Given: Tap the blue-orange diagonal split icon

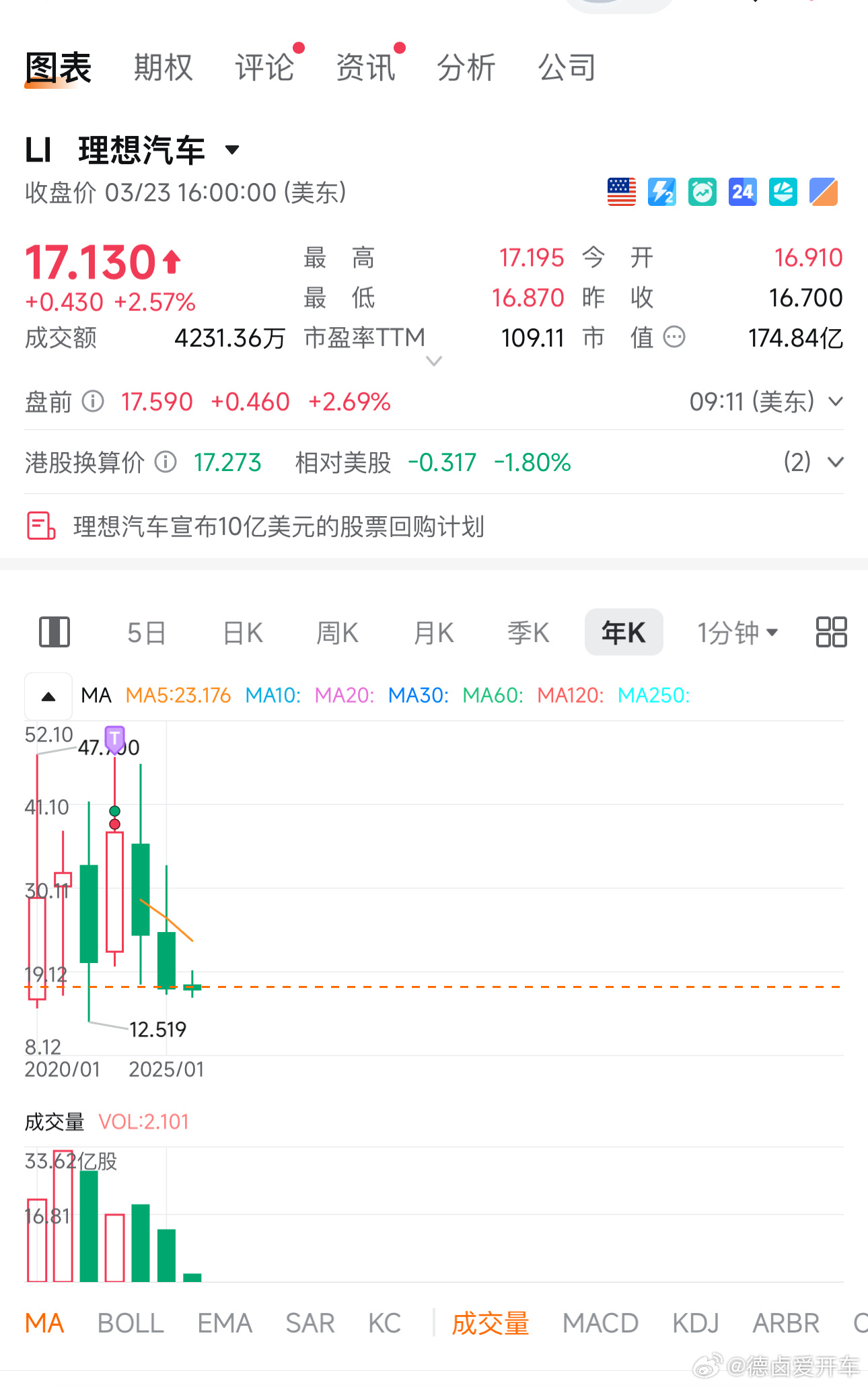Looking at the screenshot, I should pyautogui.click(x=824, y=192).
